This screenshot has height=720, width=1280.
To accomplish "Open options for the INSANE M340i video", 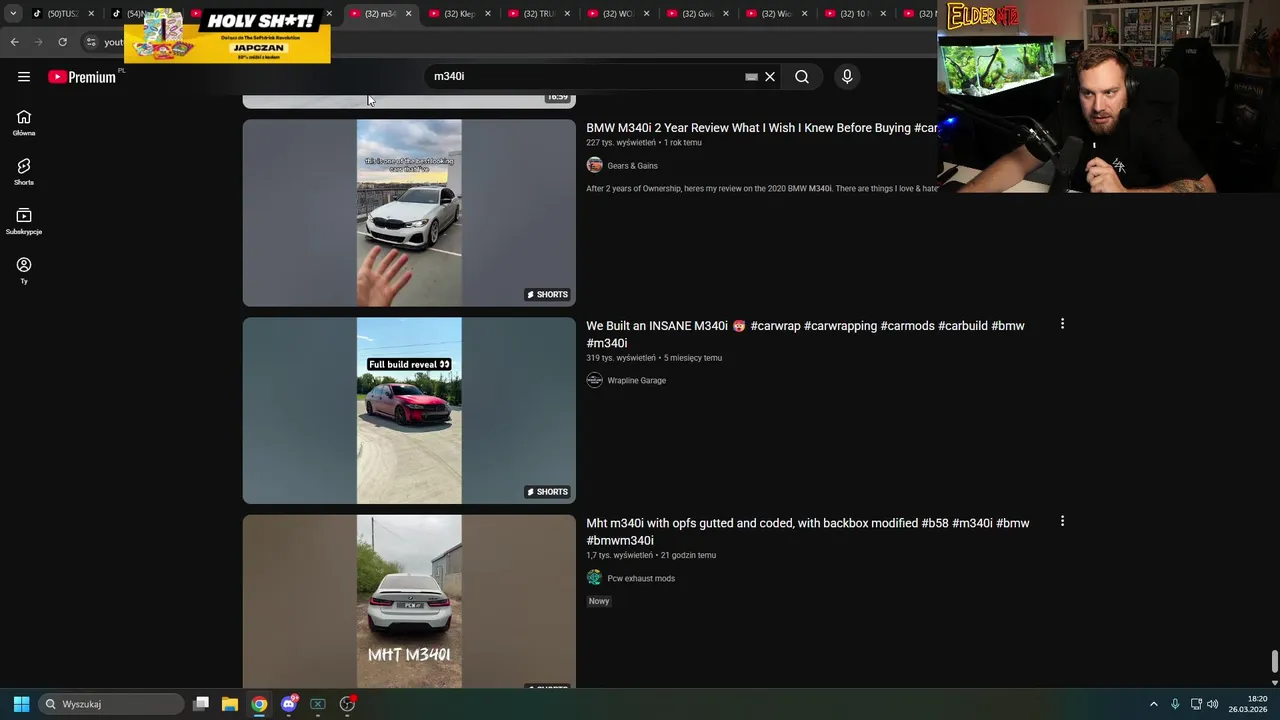I will [x=1062, y=324].
